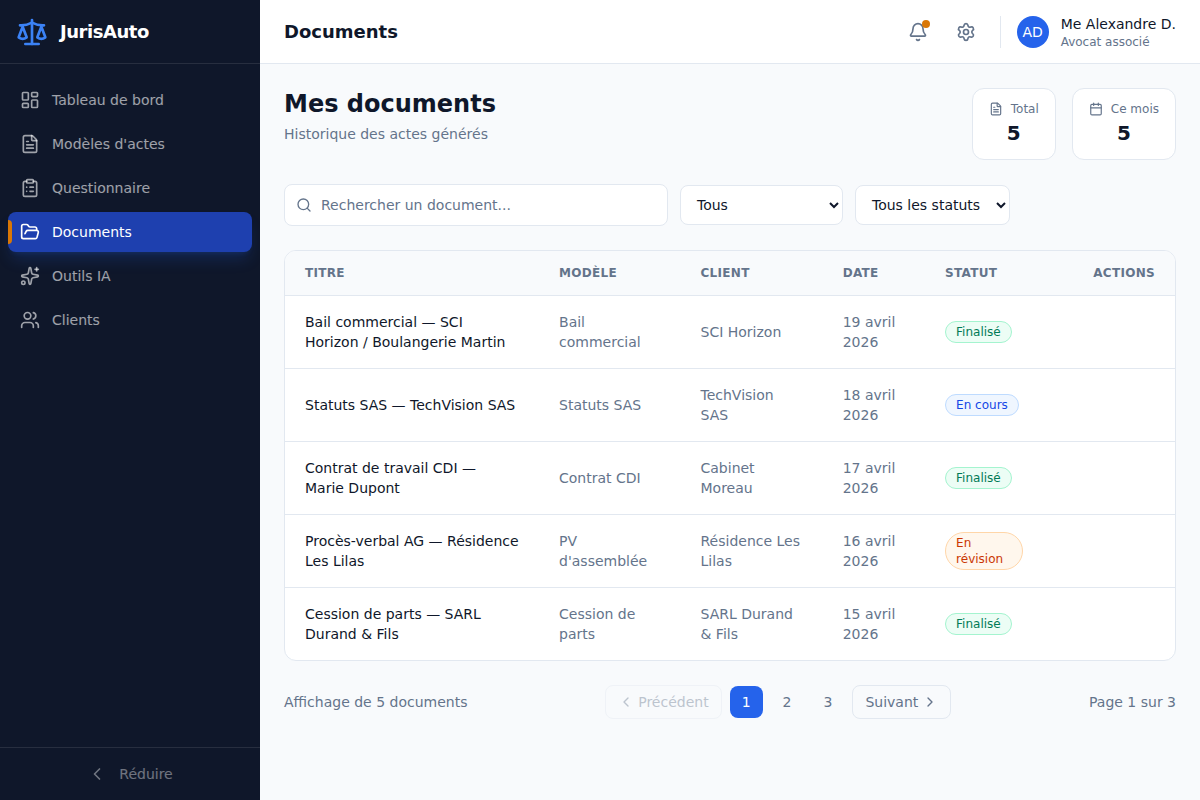Open settings via the gear icon
1200x800 pixels.
[x=965, y=32]
